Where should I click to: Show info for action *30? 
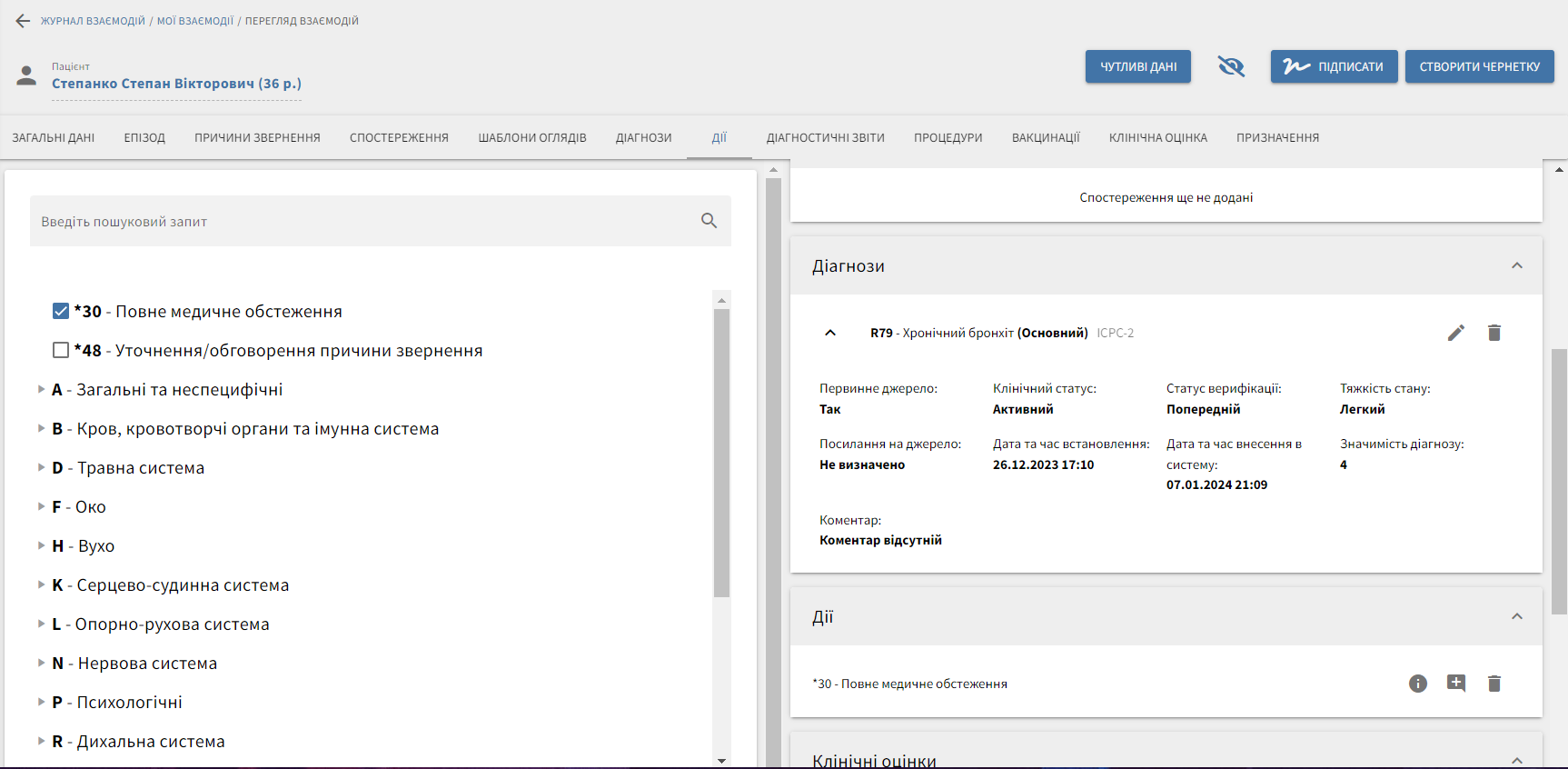(x=1417, y=684)
